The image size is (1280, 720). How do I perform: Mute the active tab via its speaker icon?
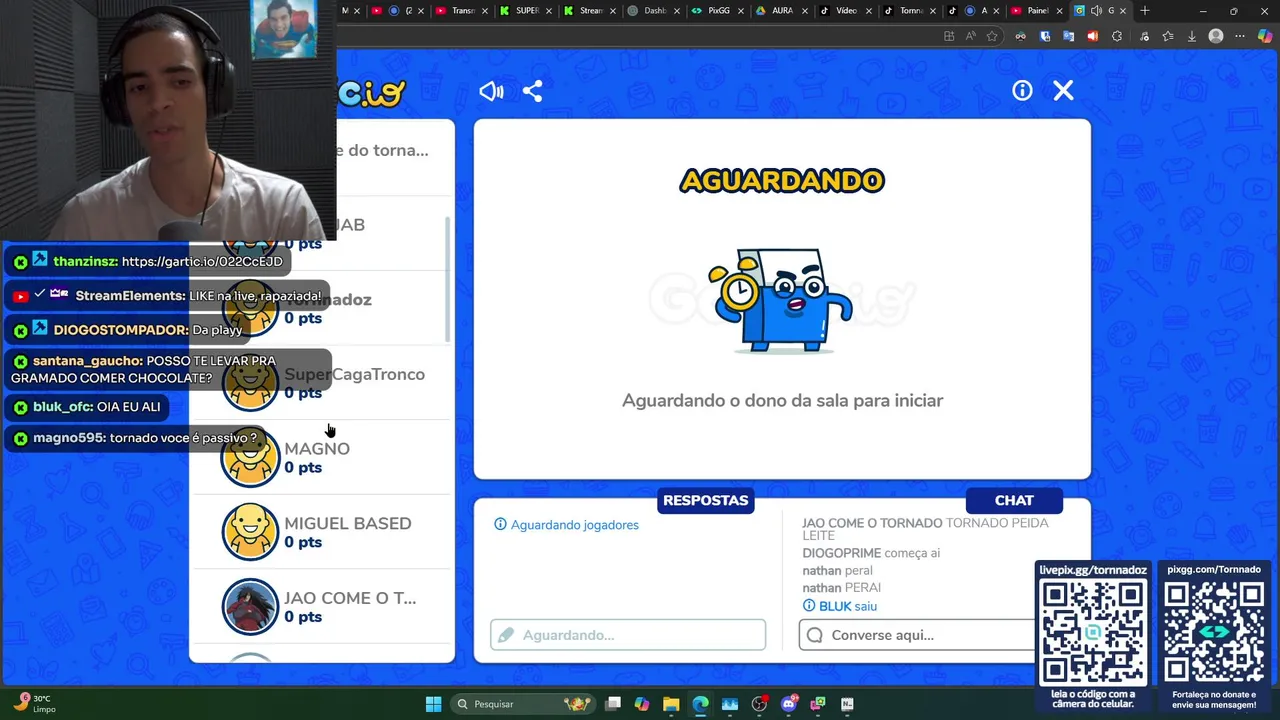click(x=1096, y=11)
